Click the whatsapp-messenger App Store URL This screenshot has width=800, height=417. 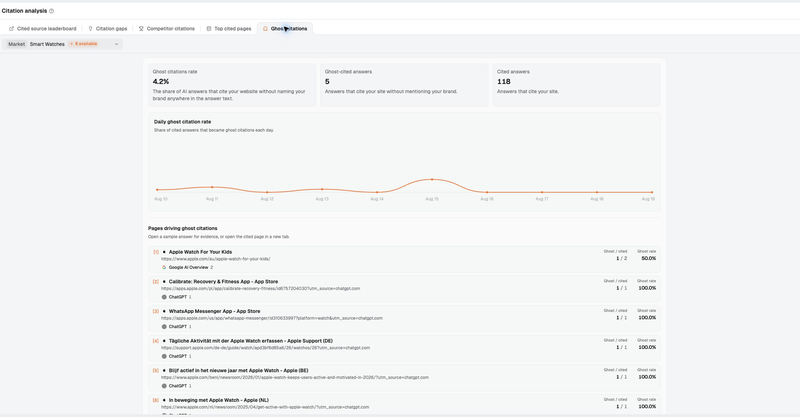coord(272,318)
